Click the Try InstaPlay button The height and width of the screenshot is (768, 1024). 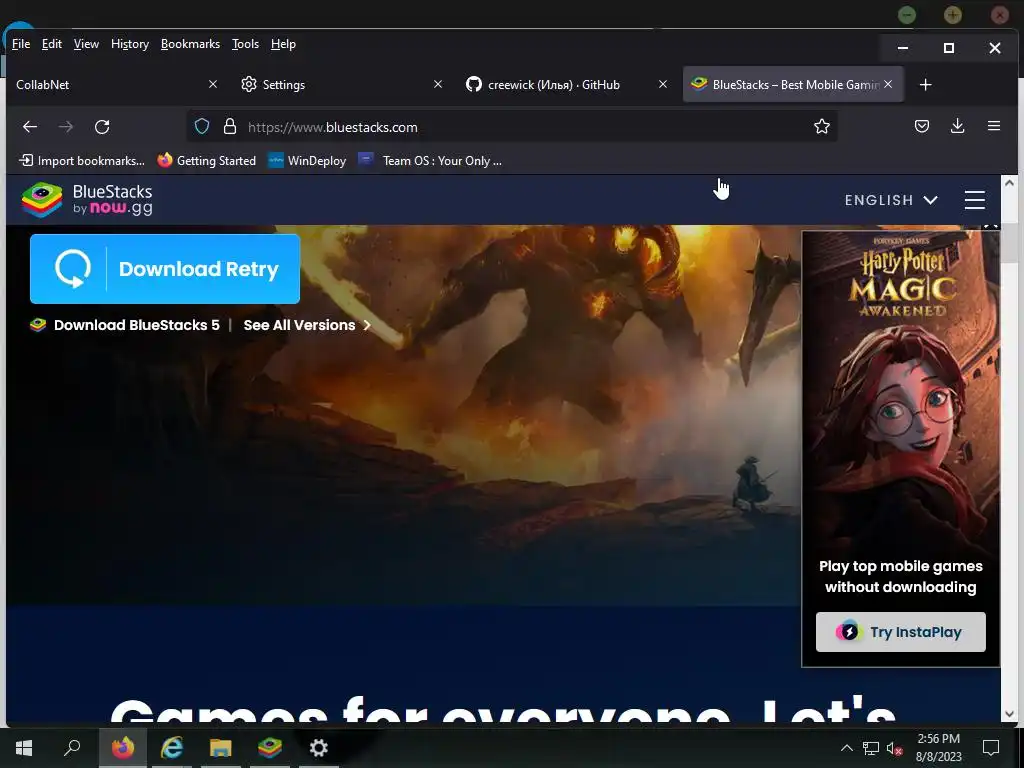pyautogui.click(x=901, y=632)
